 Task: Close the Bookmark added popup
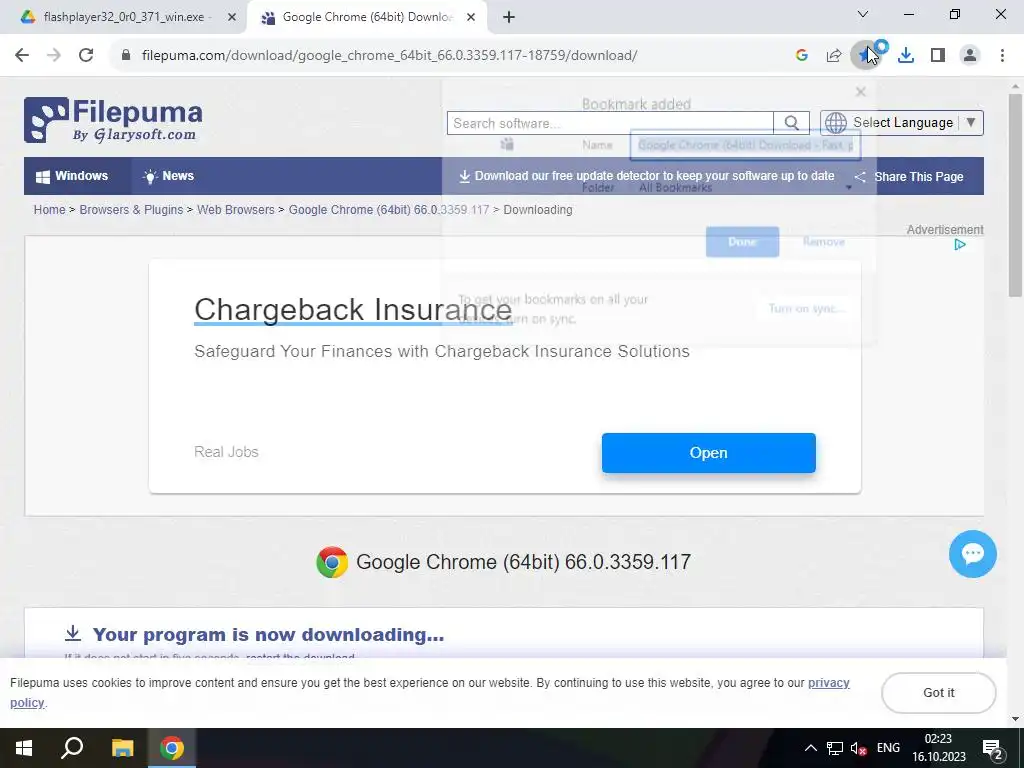861,92
